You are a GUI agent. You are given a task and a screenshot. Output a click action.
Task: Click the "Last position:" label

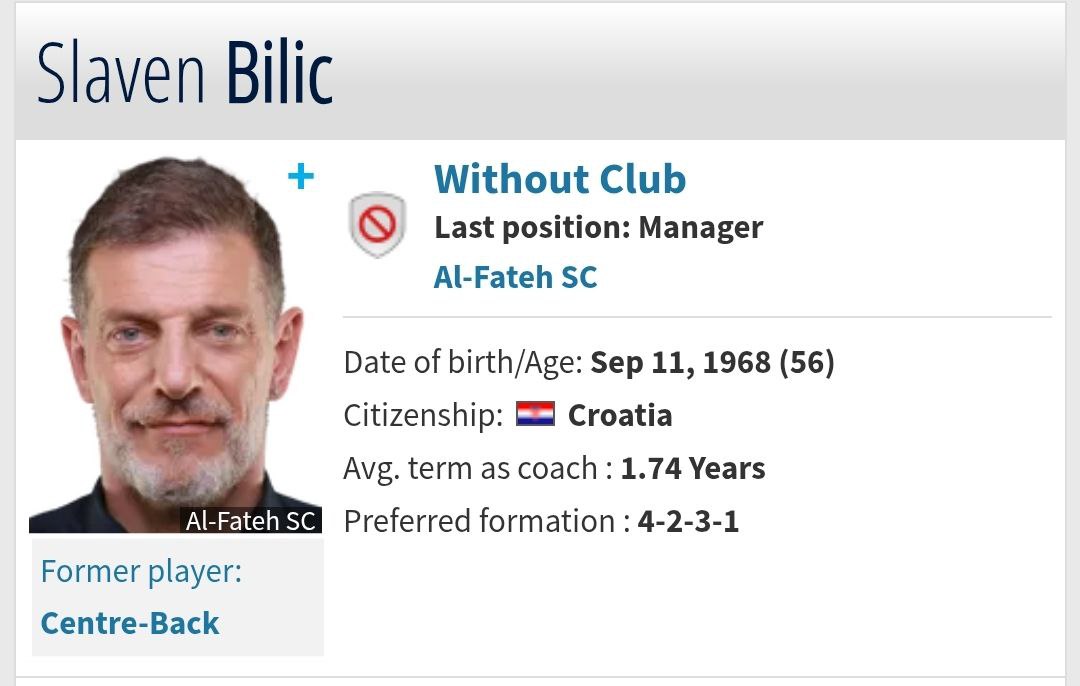[x=532, y=228]
